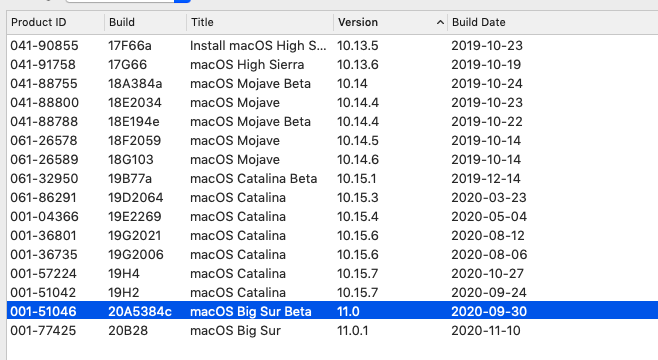Viewport: 658px width, 360px height.
Task: Select build 18G103 cell
Action: [x=131, y=159]
